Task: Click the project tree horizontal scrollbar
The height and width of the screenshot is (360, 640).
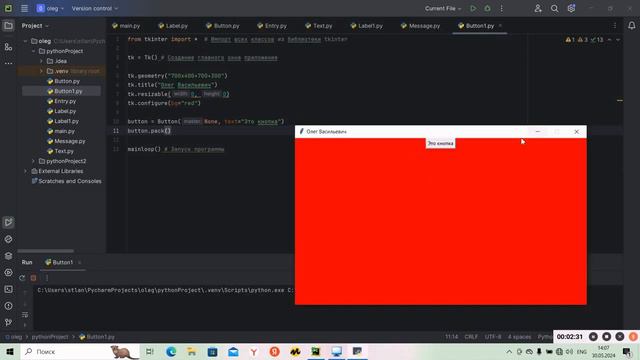Action: [x=45, y=251]
